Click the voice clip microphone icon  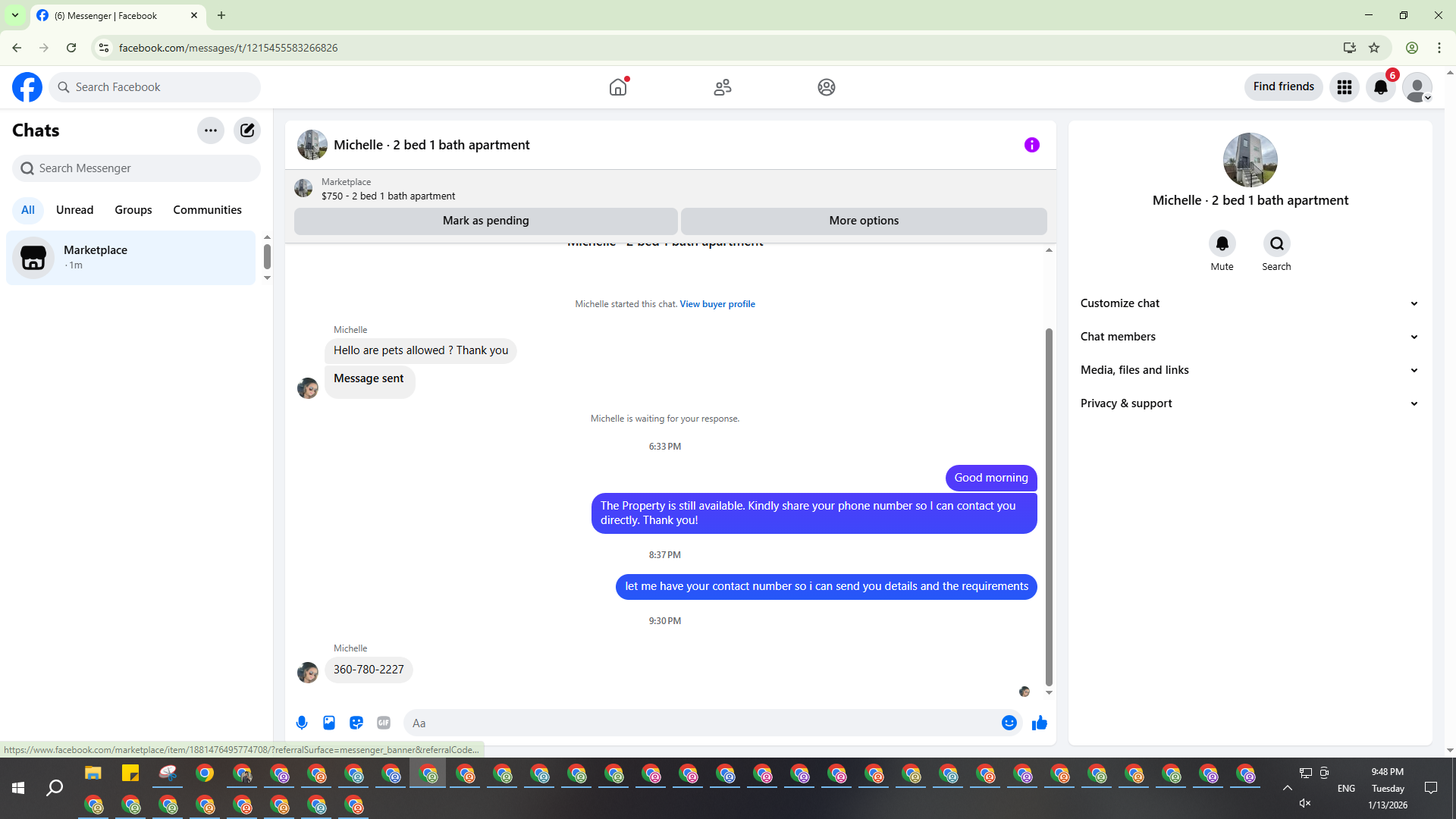tap(302, 723)
